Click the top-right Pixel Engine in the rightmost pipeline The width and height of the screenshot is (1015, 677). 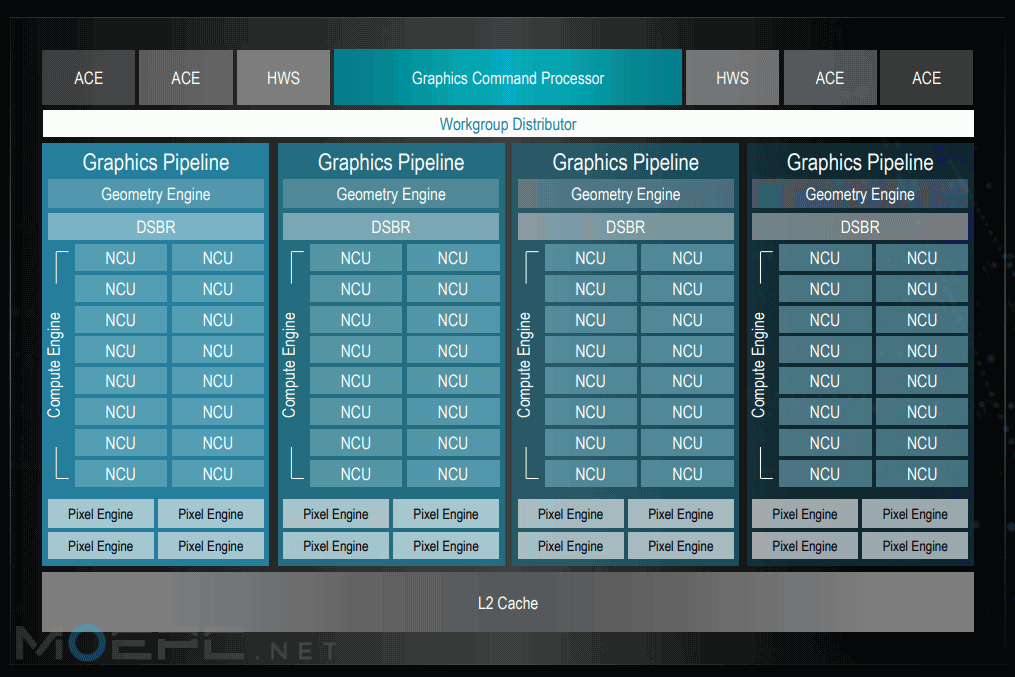[915, 514]
